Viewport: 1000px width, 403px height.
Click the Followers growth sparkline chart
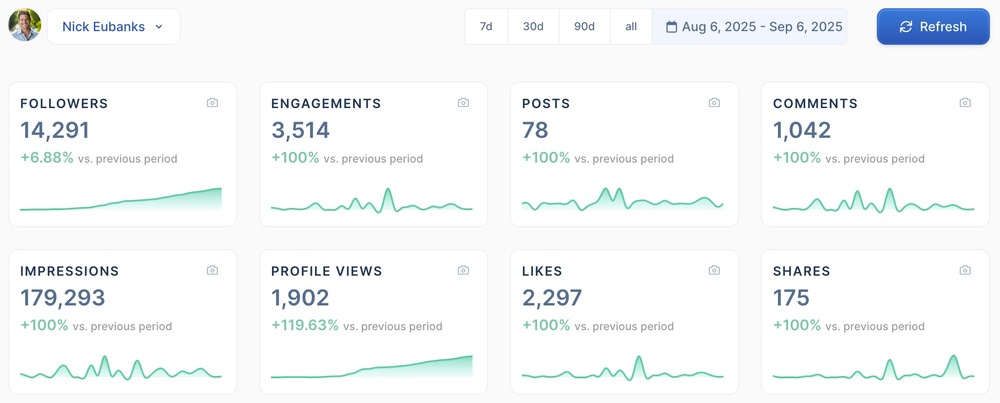pyautogui.click(x=121, y=200)
